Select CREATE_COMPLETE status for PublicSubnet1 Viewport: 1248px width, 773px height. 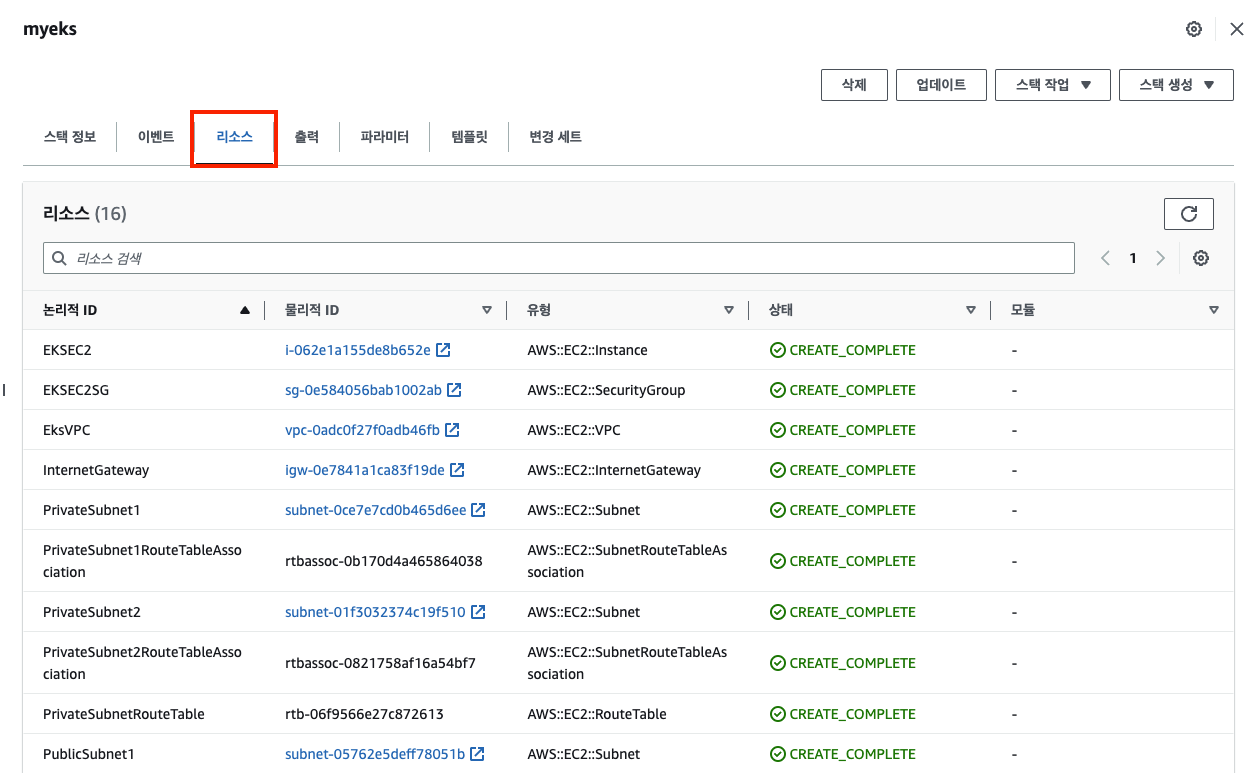[852, 754]
